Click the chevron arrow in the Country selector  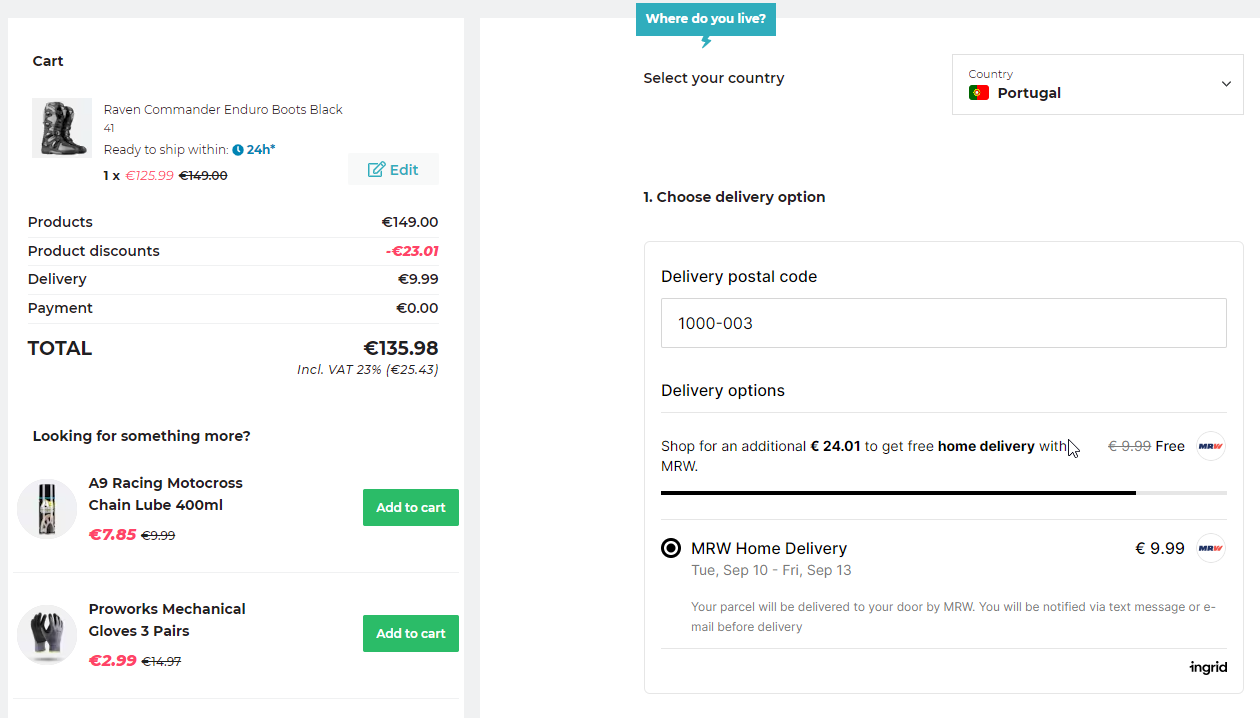coord(1226,84)
